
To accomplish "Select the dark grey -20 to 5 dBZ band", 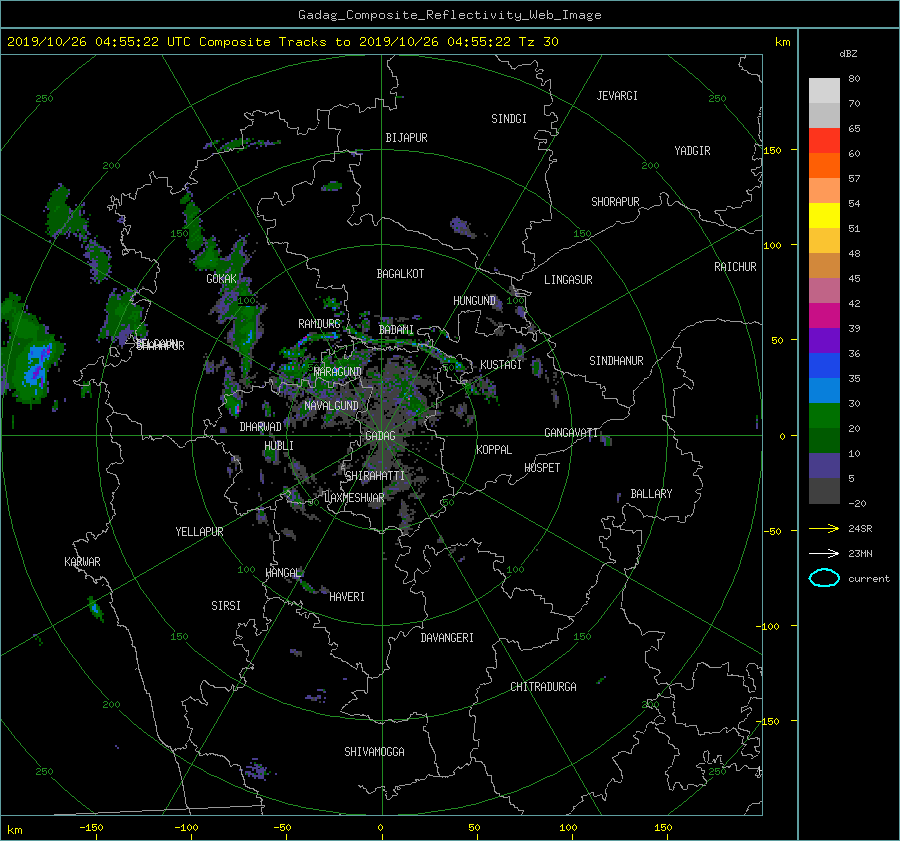I will 824,491.
